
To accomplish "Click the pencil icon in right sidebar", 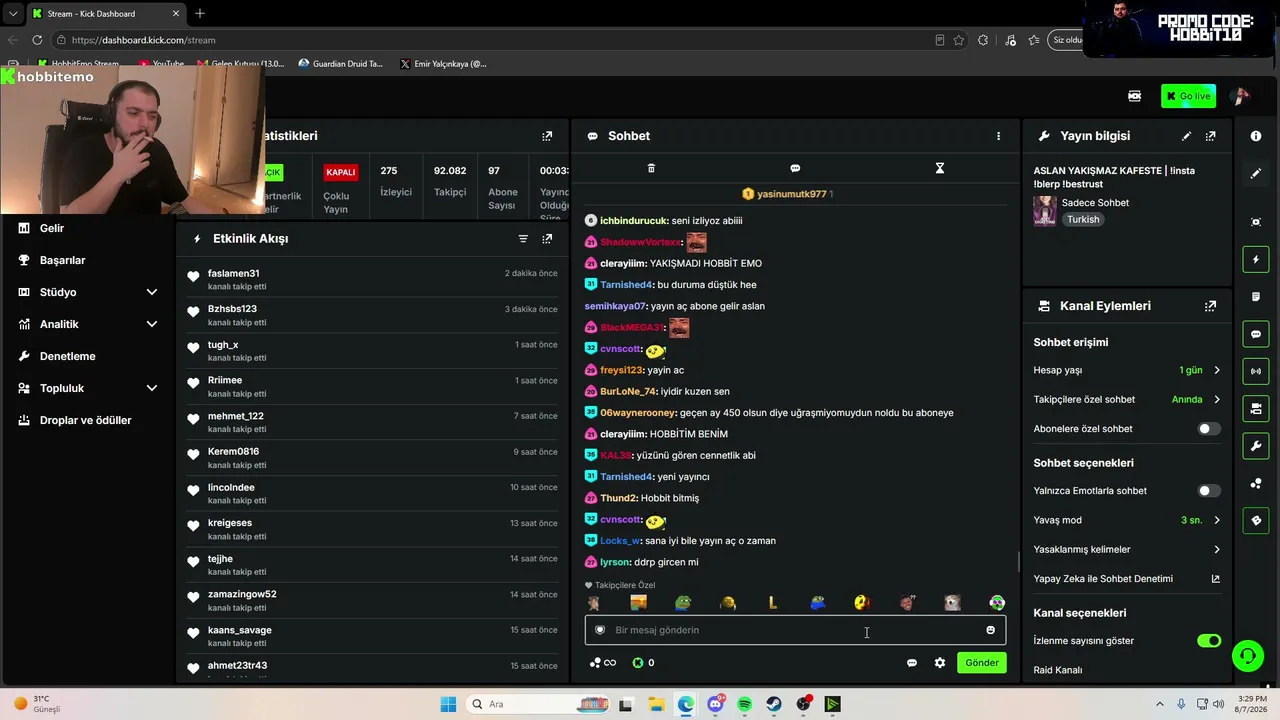I will (1256, 173).
